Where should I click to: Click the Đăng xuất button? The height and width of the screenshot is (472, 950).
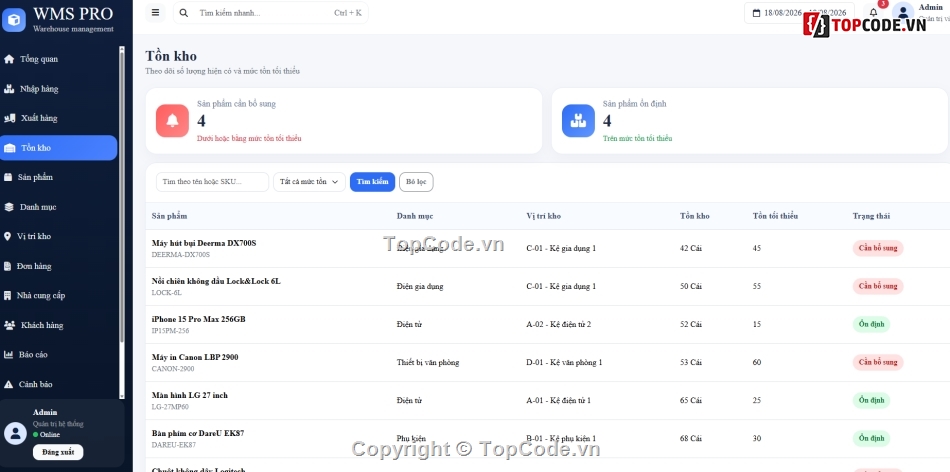pos(58,452)
